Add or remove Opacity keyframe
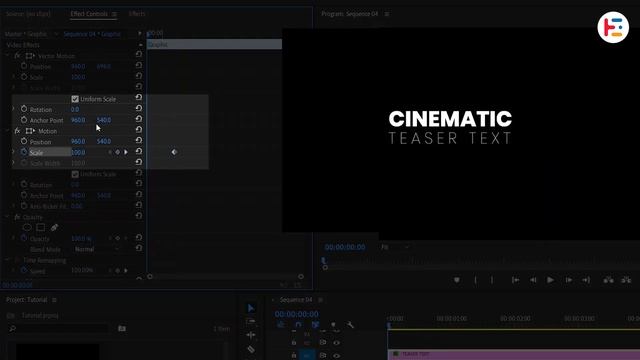 pyautogui.click(x=118, y=238)
